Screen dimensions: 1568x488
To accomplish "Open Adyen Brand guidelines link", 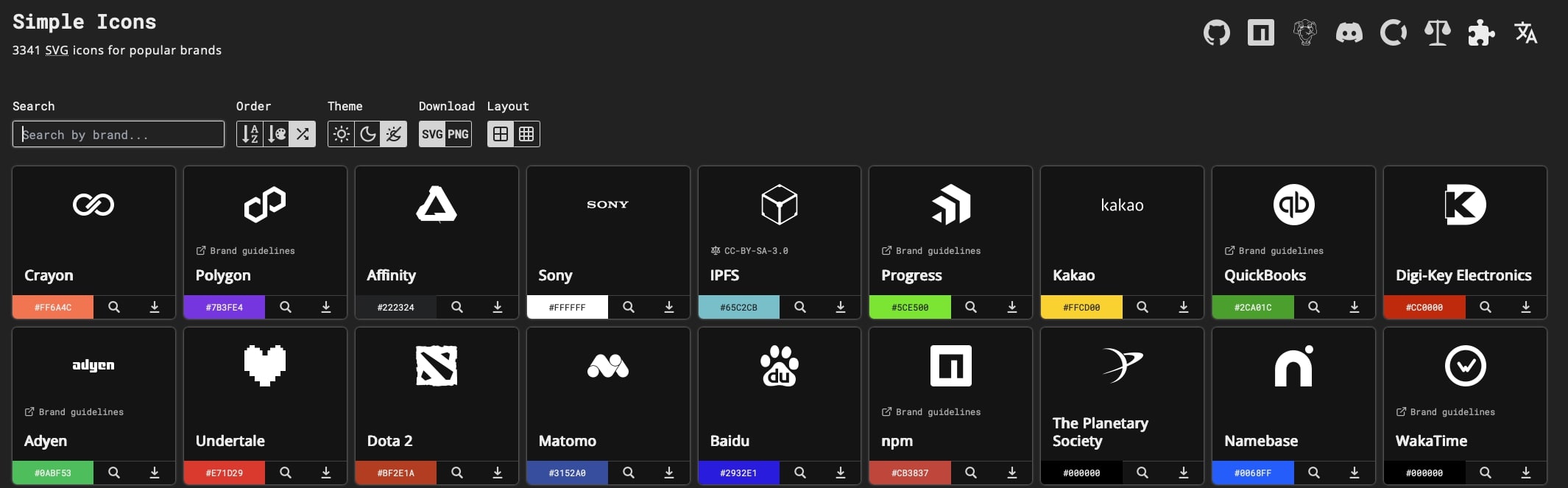I will (74, 412).
